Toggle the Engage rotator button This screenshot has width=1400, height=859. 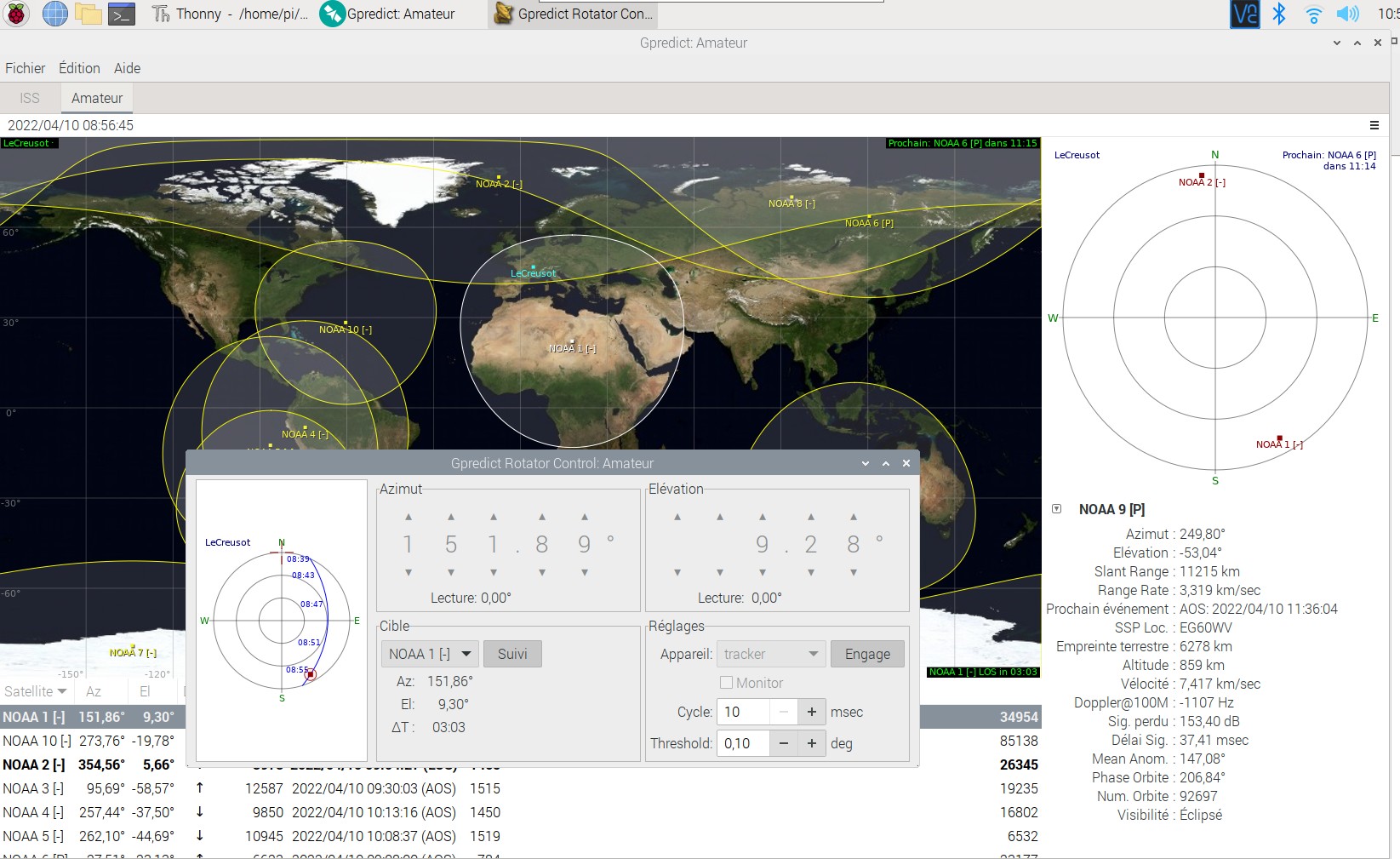pyautogui.click(x=867, y=654)
